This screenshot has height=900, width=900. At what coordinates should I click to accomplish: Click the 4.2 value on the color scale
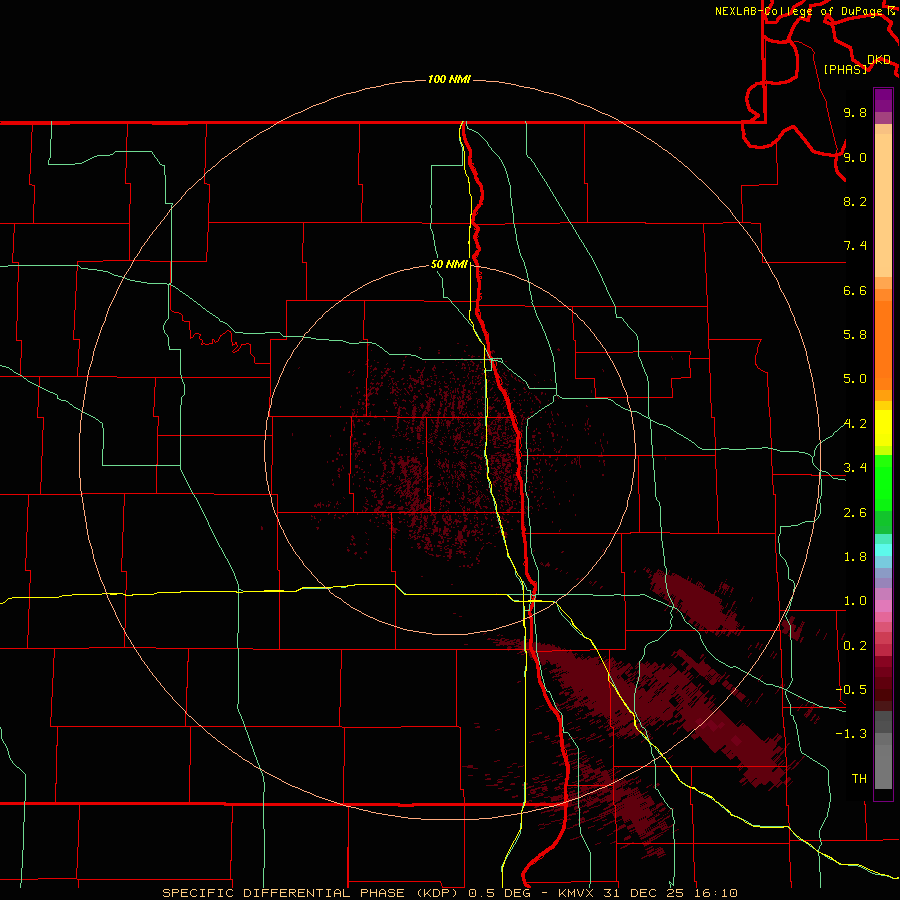tap(855, 424)
